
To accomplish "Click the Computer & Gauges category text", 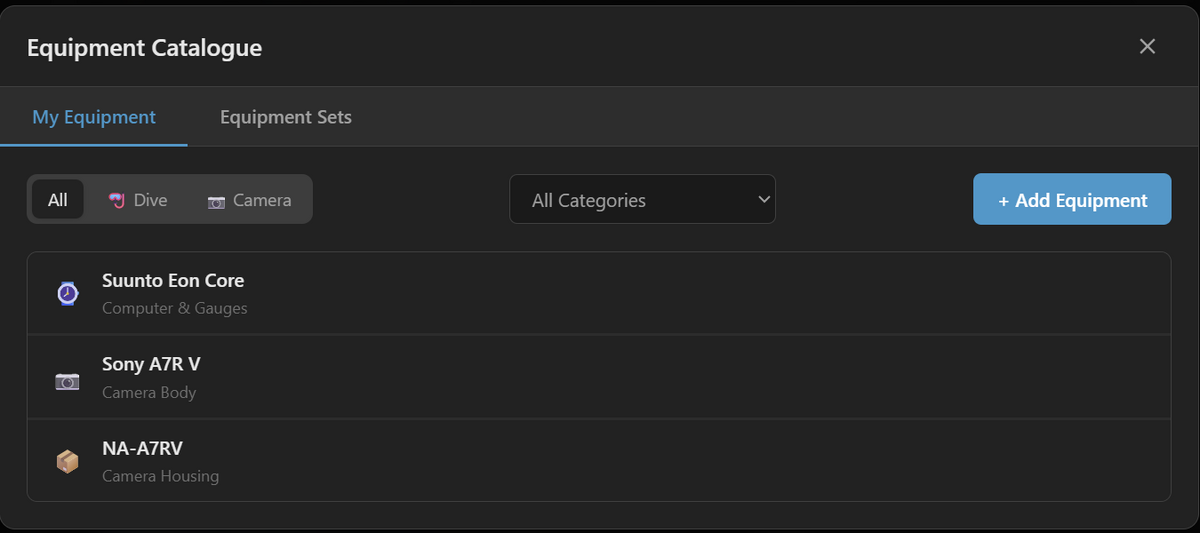I will click(175, 308).
